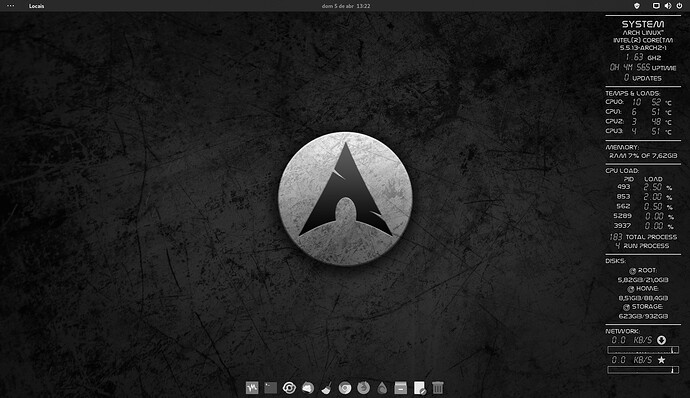The image size is (690, 398).
Task: Click the upload star icon under Network
Action: click(x=661, y=360)
